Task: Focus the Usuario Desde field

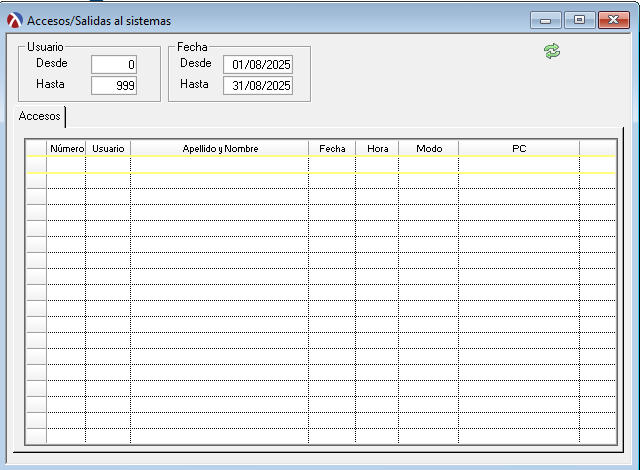Action: [x=114, y=64]
